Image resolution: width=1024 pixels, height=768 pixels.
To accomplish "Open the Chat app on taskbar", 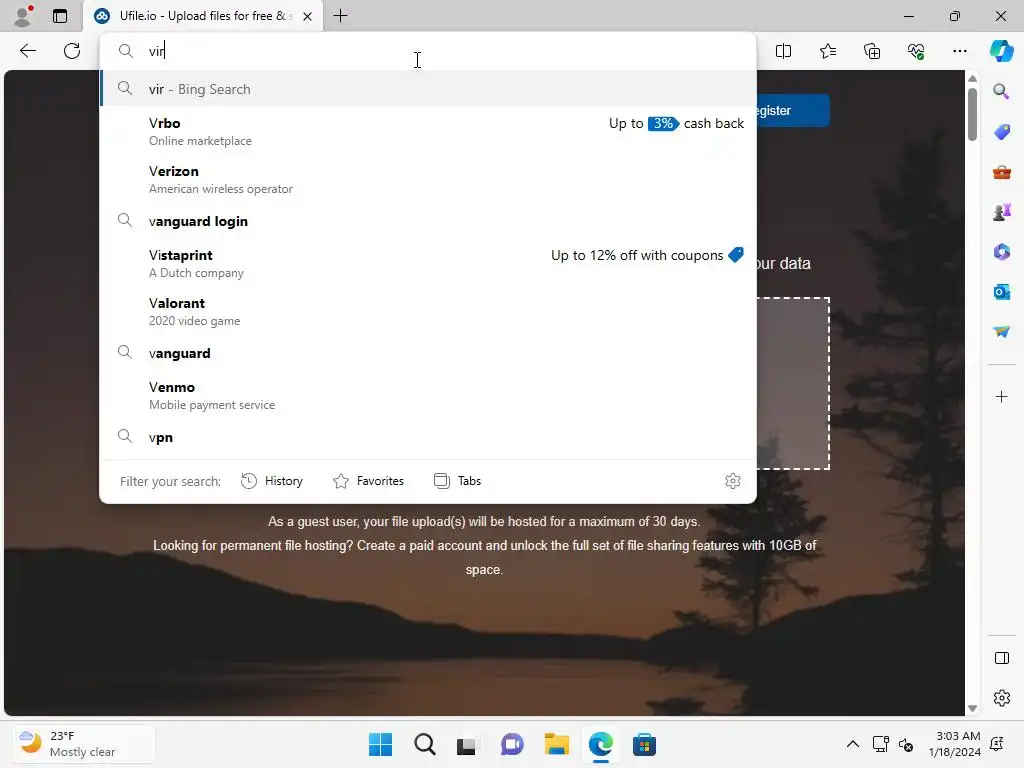I will point(513,744).
